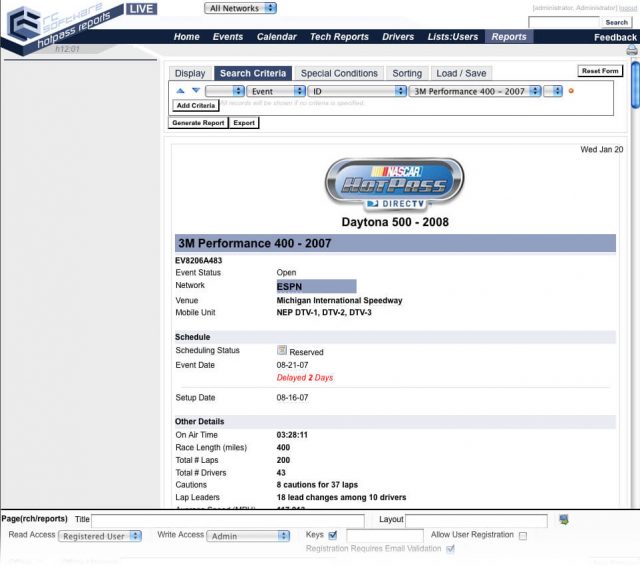
Task: Open the All Networks dropdown
Action: (240, 8)
